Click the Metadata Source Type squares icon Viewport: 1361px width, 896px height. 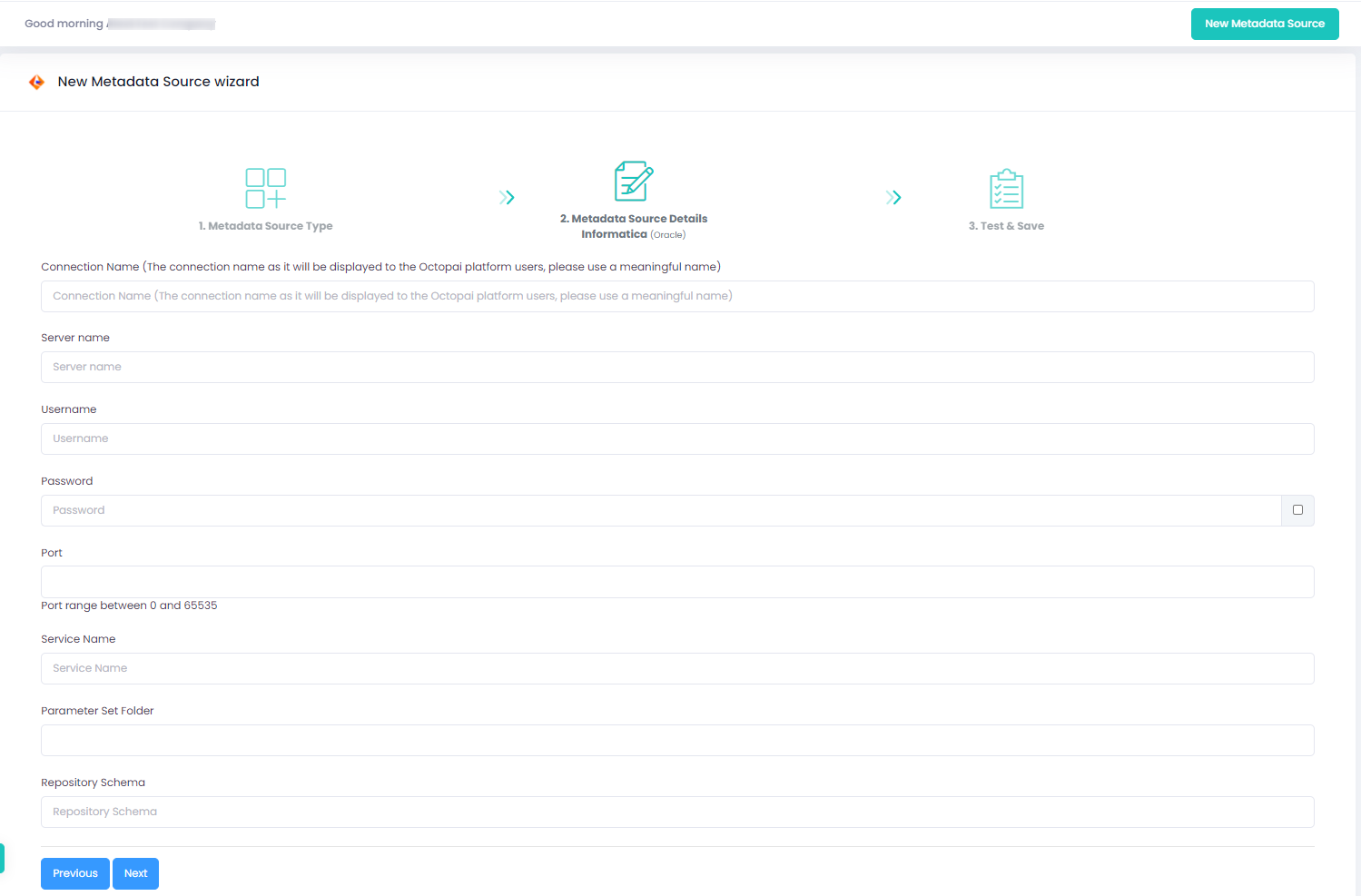[x=265, y=188]
